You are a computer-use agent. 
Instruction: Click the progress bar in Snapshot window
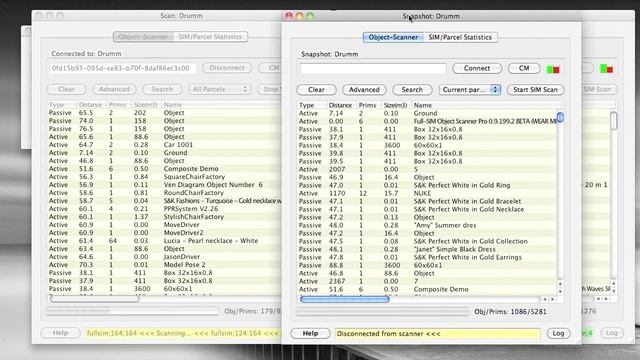(382, 312)
